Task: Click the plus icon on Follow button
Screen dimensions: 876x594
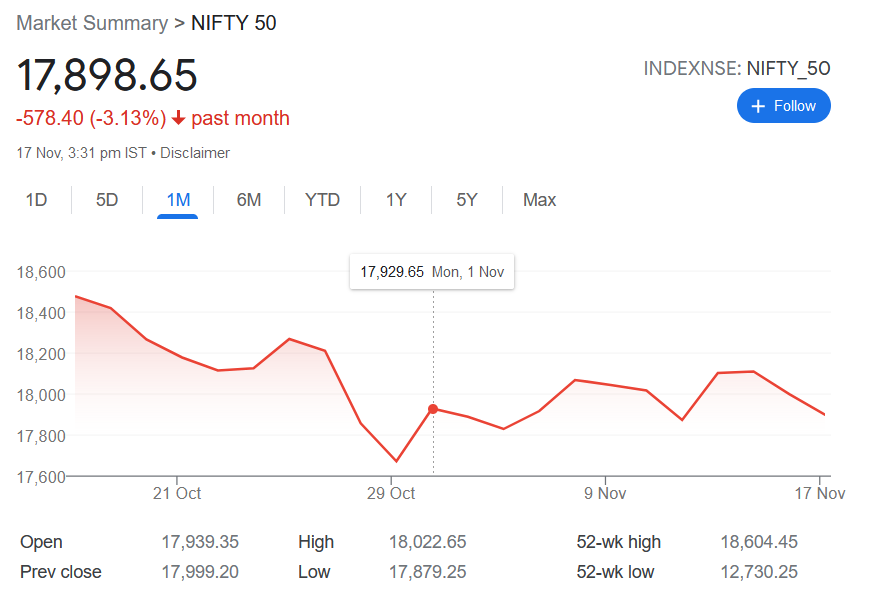Action: tap(758, 106)
